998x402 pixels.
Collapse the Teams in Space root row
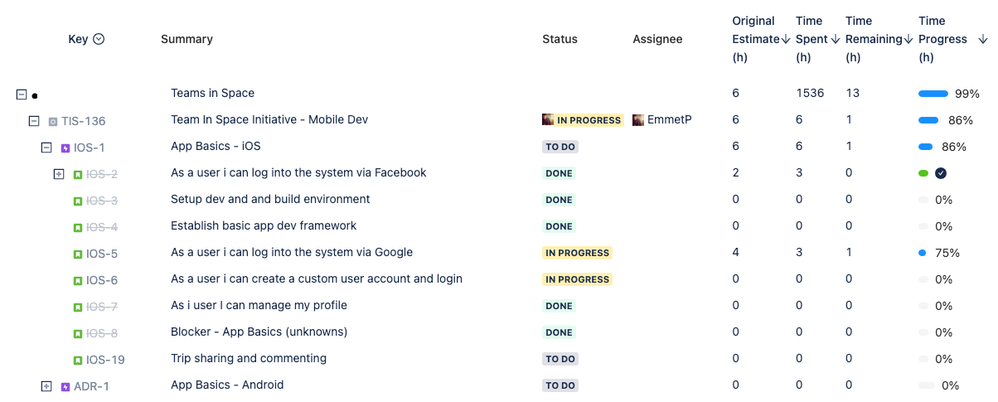pyautogui.click(x=21, y=95)
